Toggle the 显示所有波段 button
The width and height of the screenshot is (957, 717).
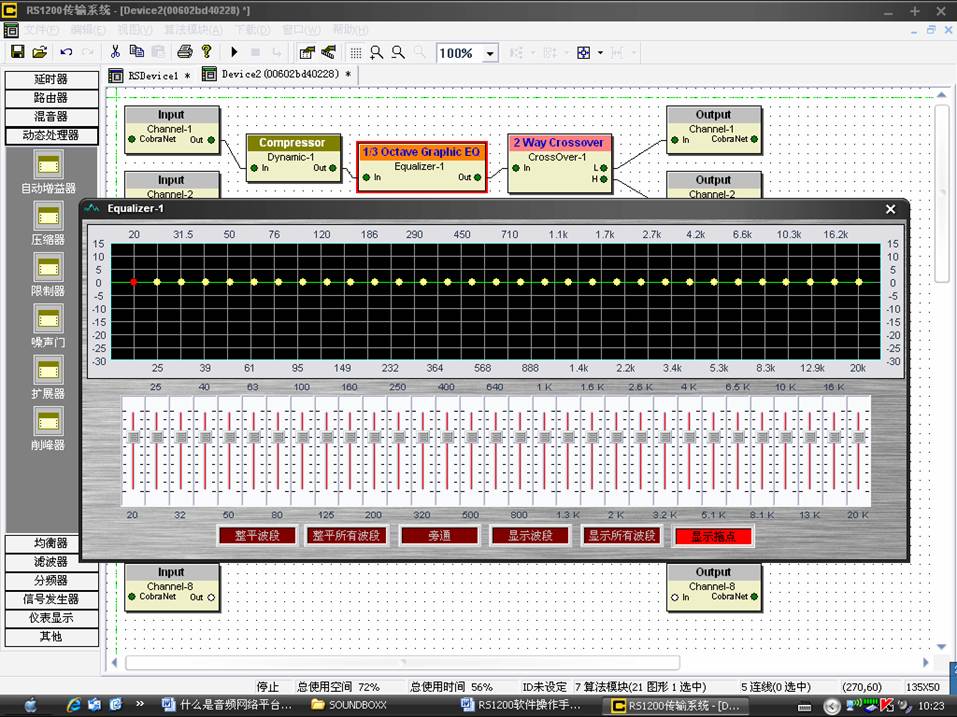point(621,536)
